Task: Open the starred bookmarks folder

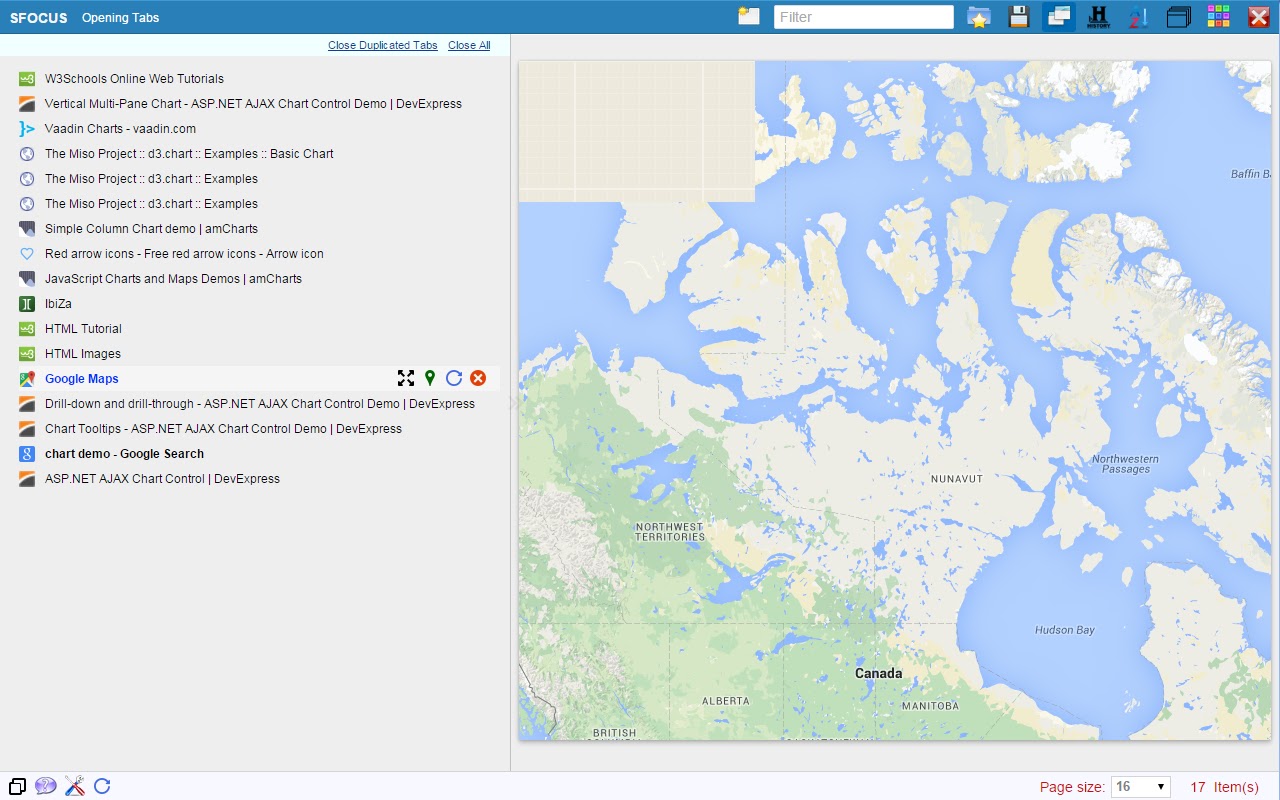Action: pyautogui.click(x=979, y=17)
